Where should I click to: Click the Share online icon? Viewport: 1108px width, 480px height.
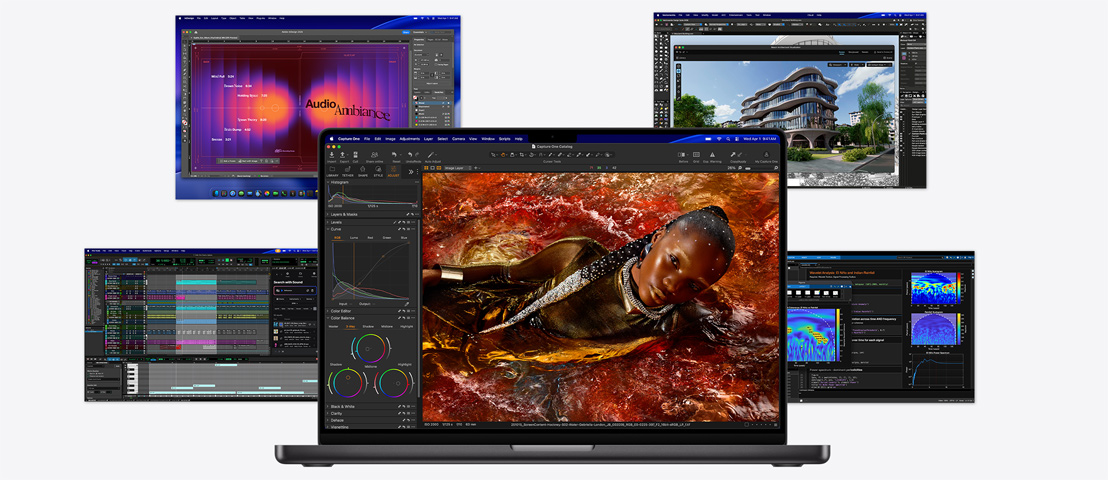pos(375,155)
